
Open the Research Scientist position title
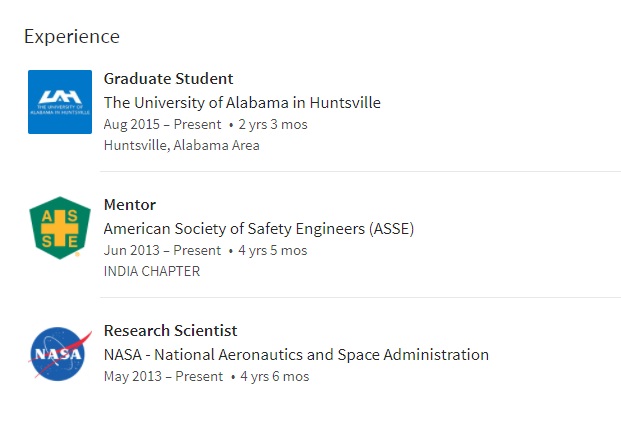[x=170, y=331]
